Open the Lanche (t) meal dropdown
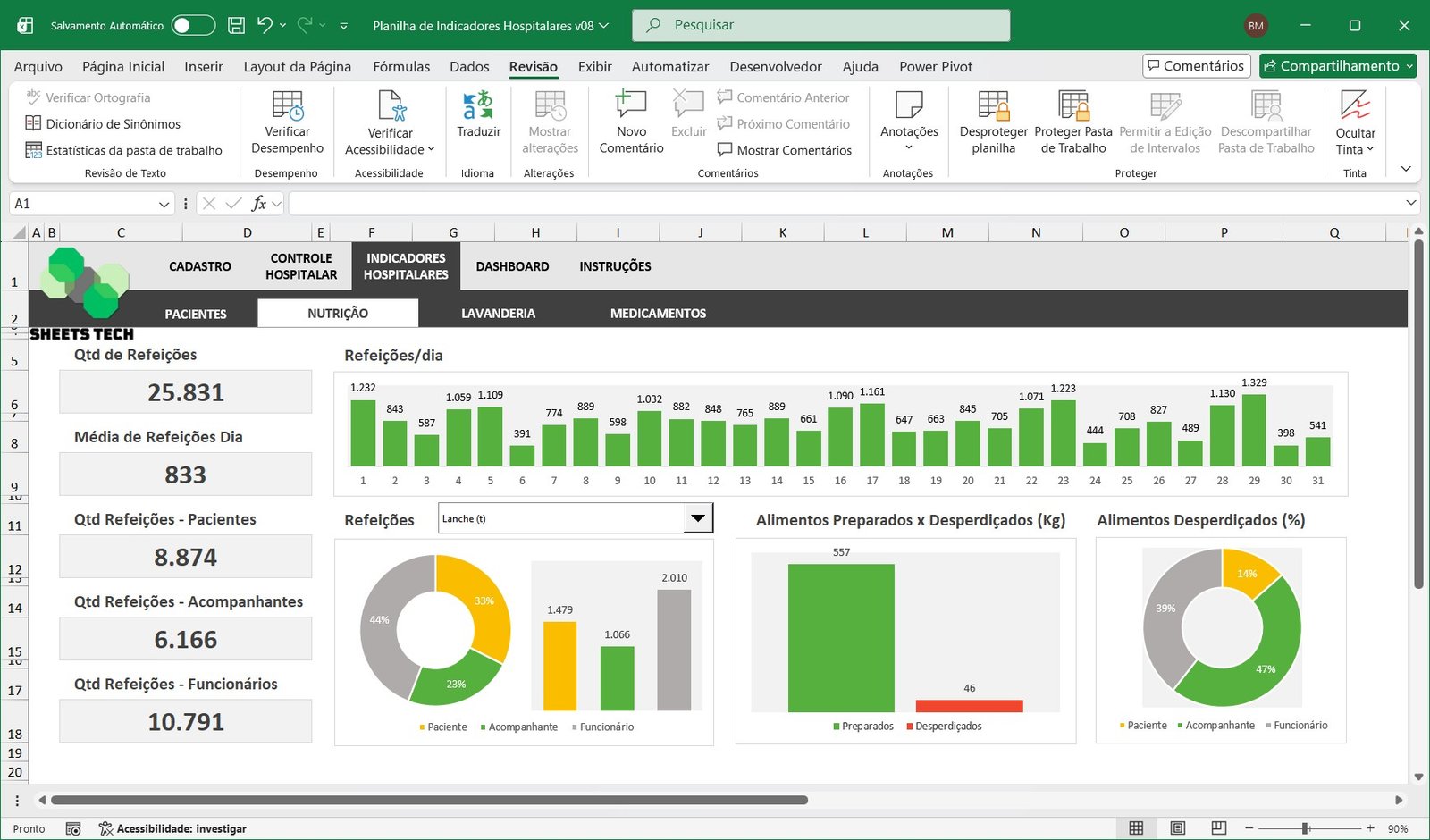This screenshot has width=1430, height=840. (x=698, y=518)
